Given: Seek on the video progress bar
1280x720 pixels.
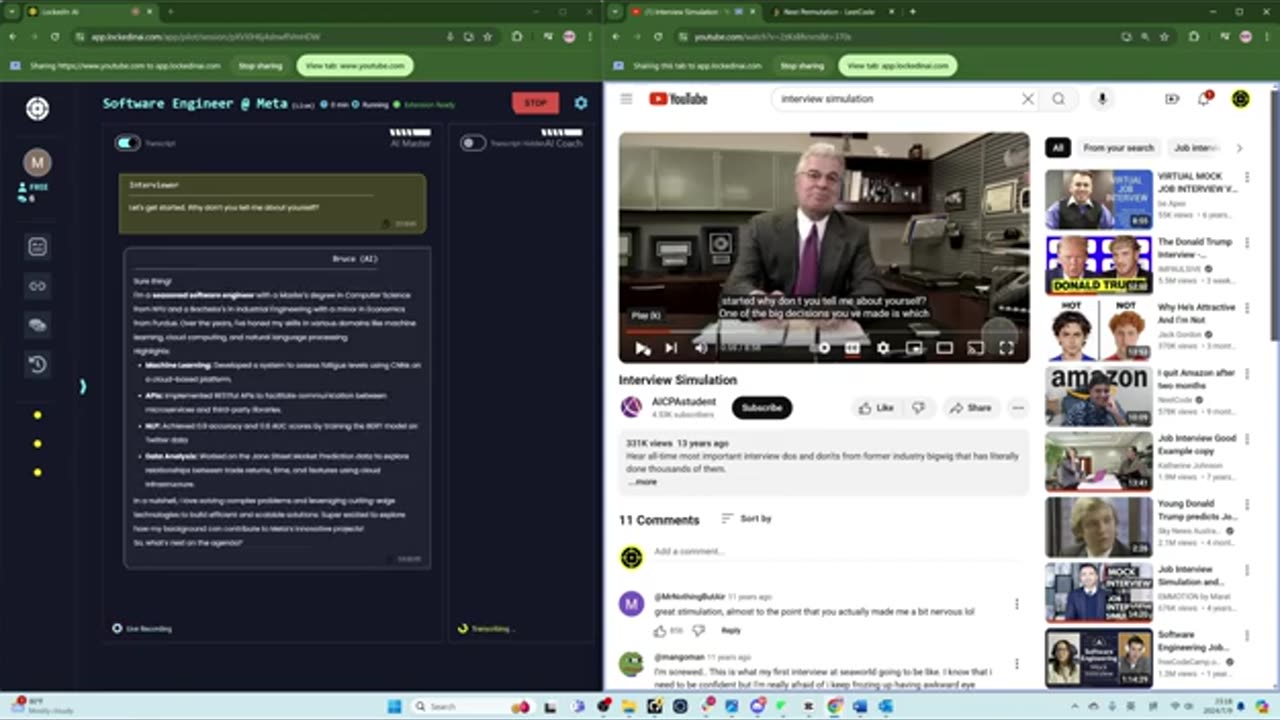Looking at the screenshot, I should tap(823, 331).
